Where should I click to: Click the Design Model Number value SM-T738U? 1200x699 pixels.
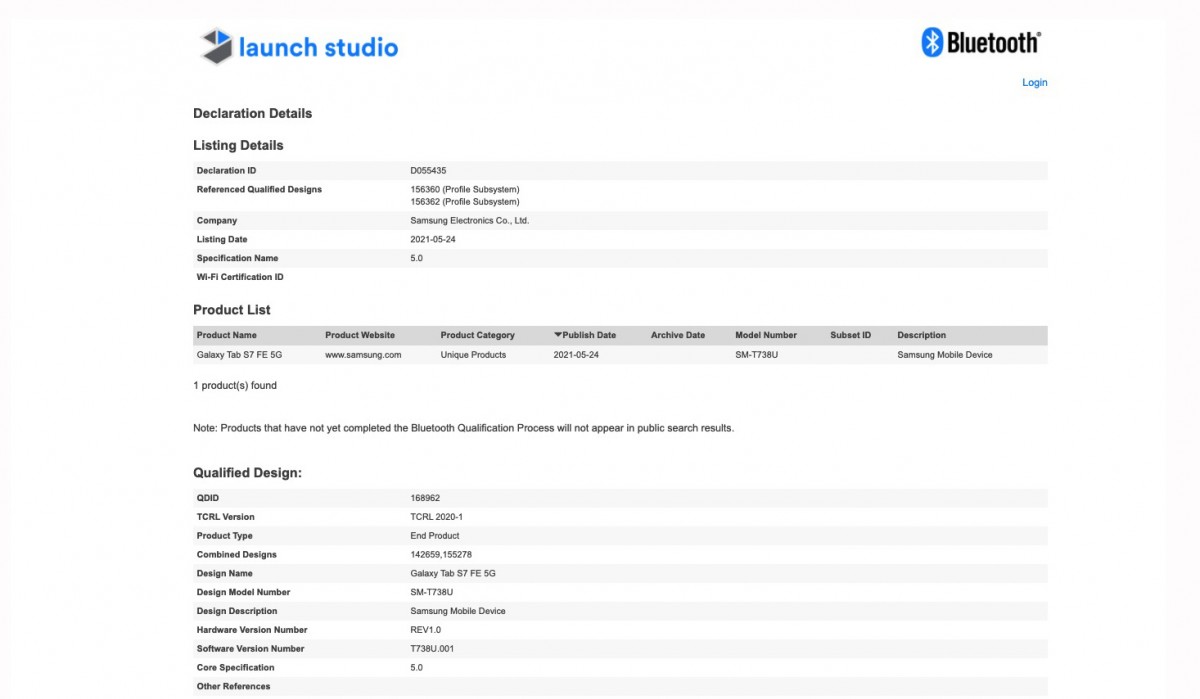click(432, 593)
